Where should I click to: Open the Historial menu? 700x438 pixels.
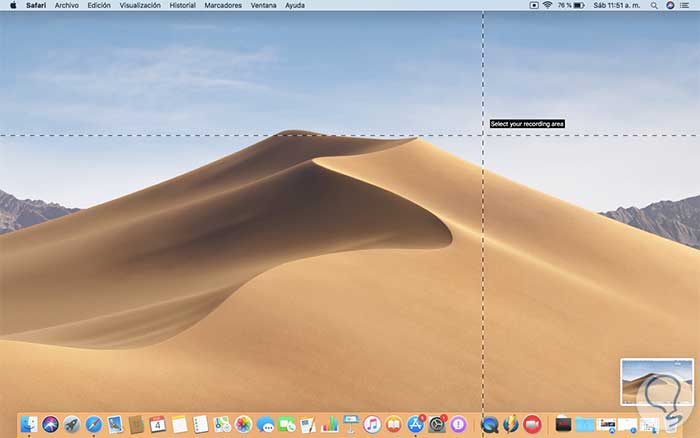(182, 5)
